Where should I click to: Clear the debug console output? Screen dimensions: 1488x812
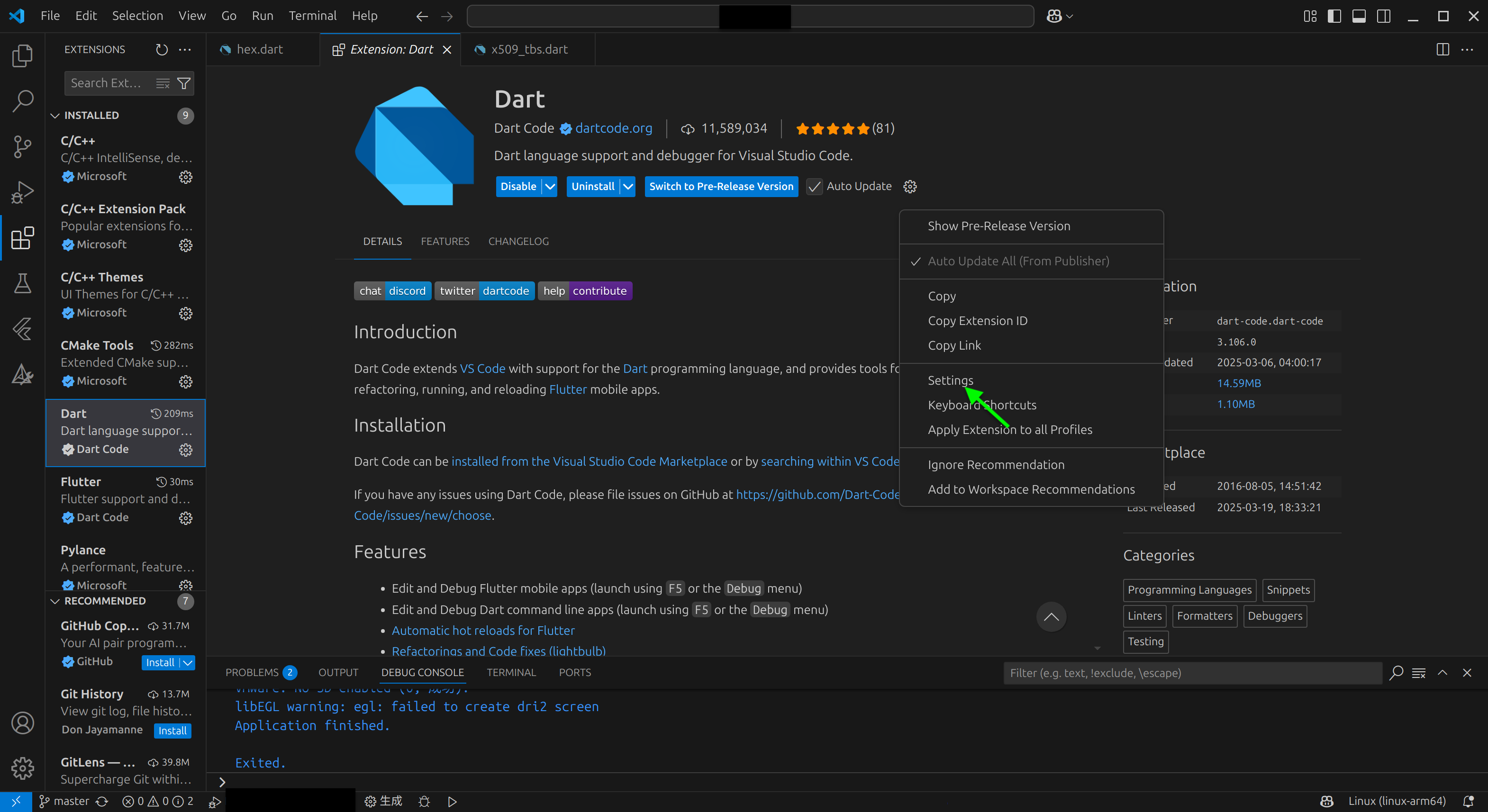pyautogui.click(x=1419, y=673)
